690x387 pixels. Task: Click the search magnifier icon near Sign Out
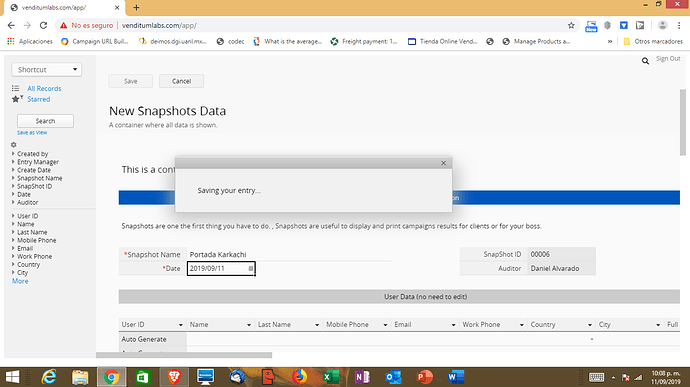pos(645,61)
